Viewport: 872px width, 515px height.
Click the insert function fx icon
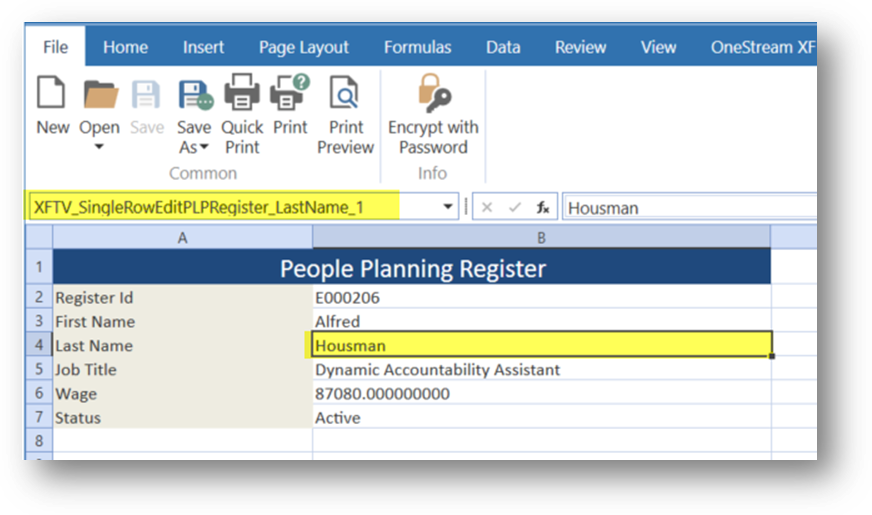[542, 207]
